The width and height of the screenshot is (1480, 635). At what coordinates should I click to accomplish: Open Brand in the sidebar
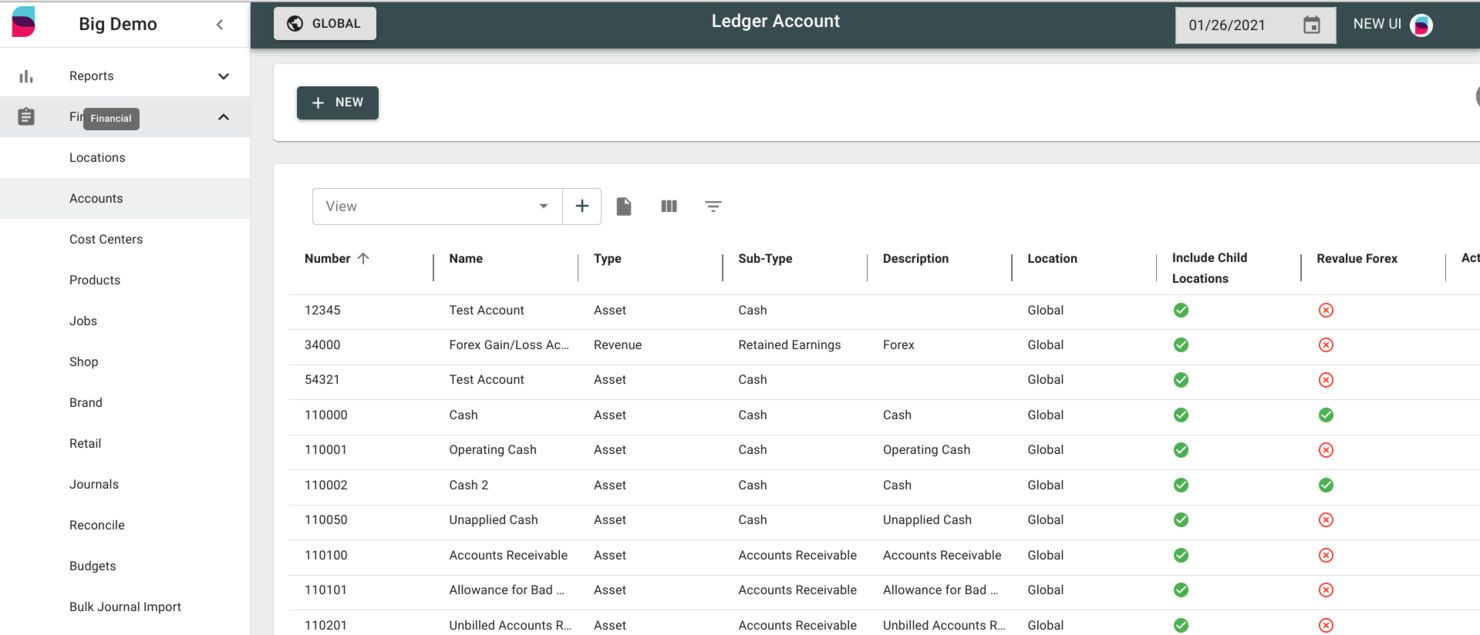86,403
